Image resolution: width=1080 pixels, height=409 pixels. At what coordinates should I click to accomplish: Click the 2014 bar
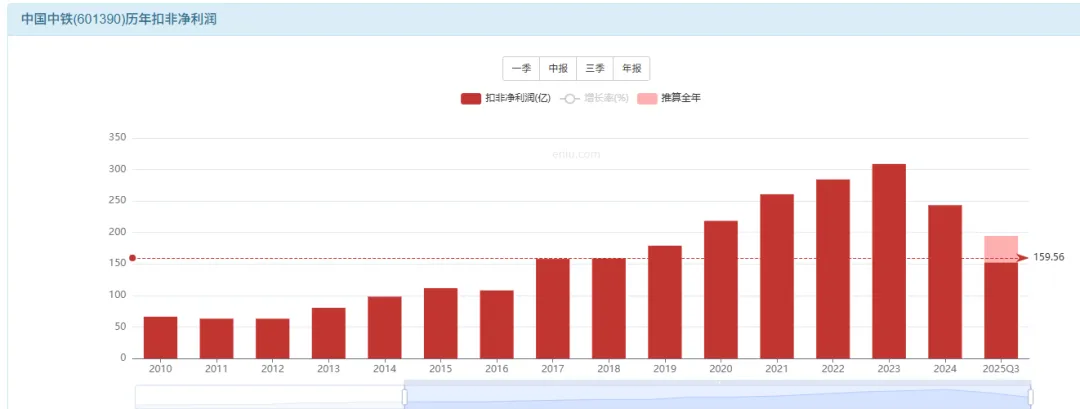click(384, 327)
